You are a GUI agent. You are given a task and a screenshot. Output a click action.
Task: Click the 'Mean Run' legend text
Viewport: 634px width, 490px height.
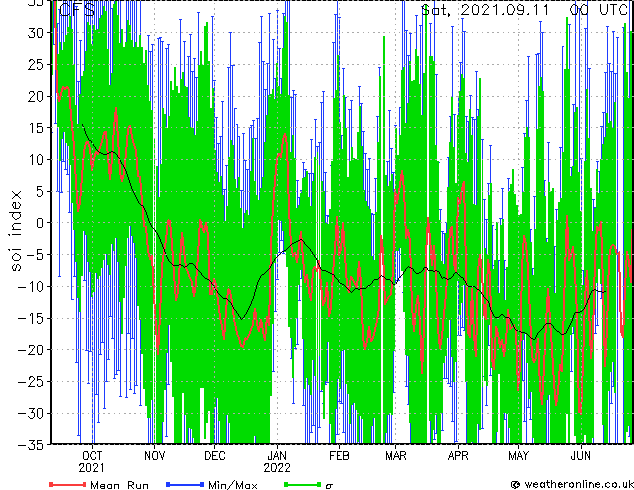tap(119, 485)
